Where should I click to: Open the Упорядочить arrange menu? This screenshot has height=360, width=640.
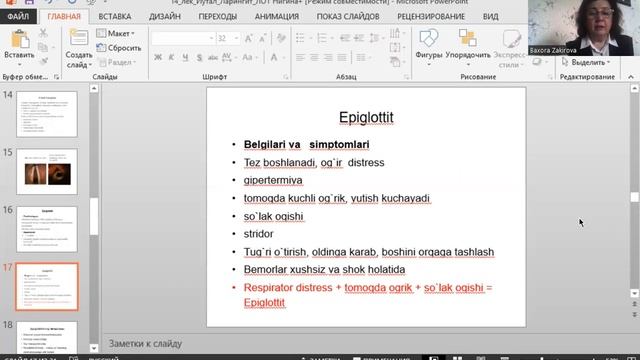pyautogui.click(x=468, y=48)
